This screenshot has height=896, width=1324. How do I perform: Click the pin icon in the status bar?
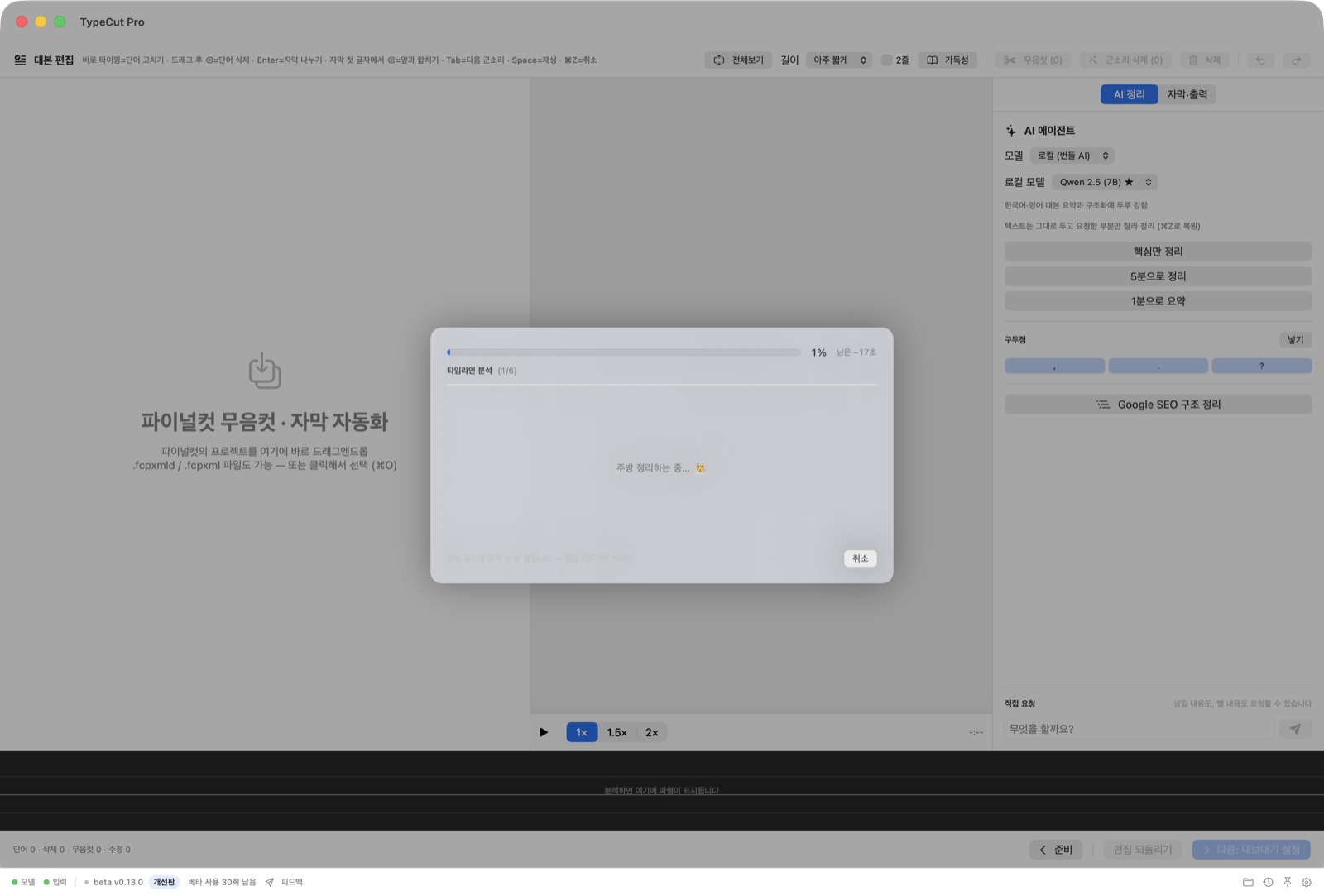click(x=1287, y=882)
